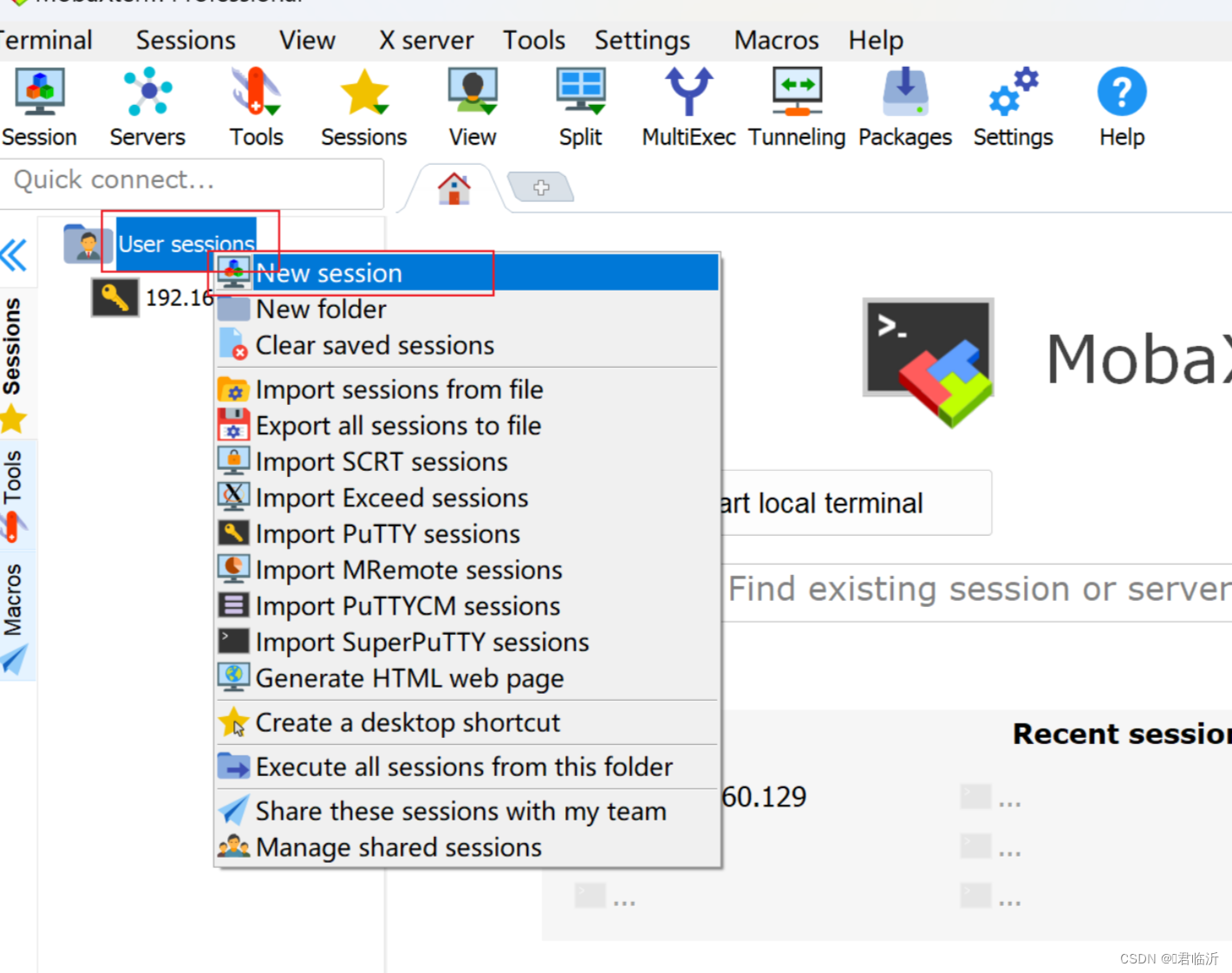Open the Sessions menu in menu bar
The width and height of the screenshot is (1232, 973).
[186, 40]
